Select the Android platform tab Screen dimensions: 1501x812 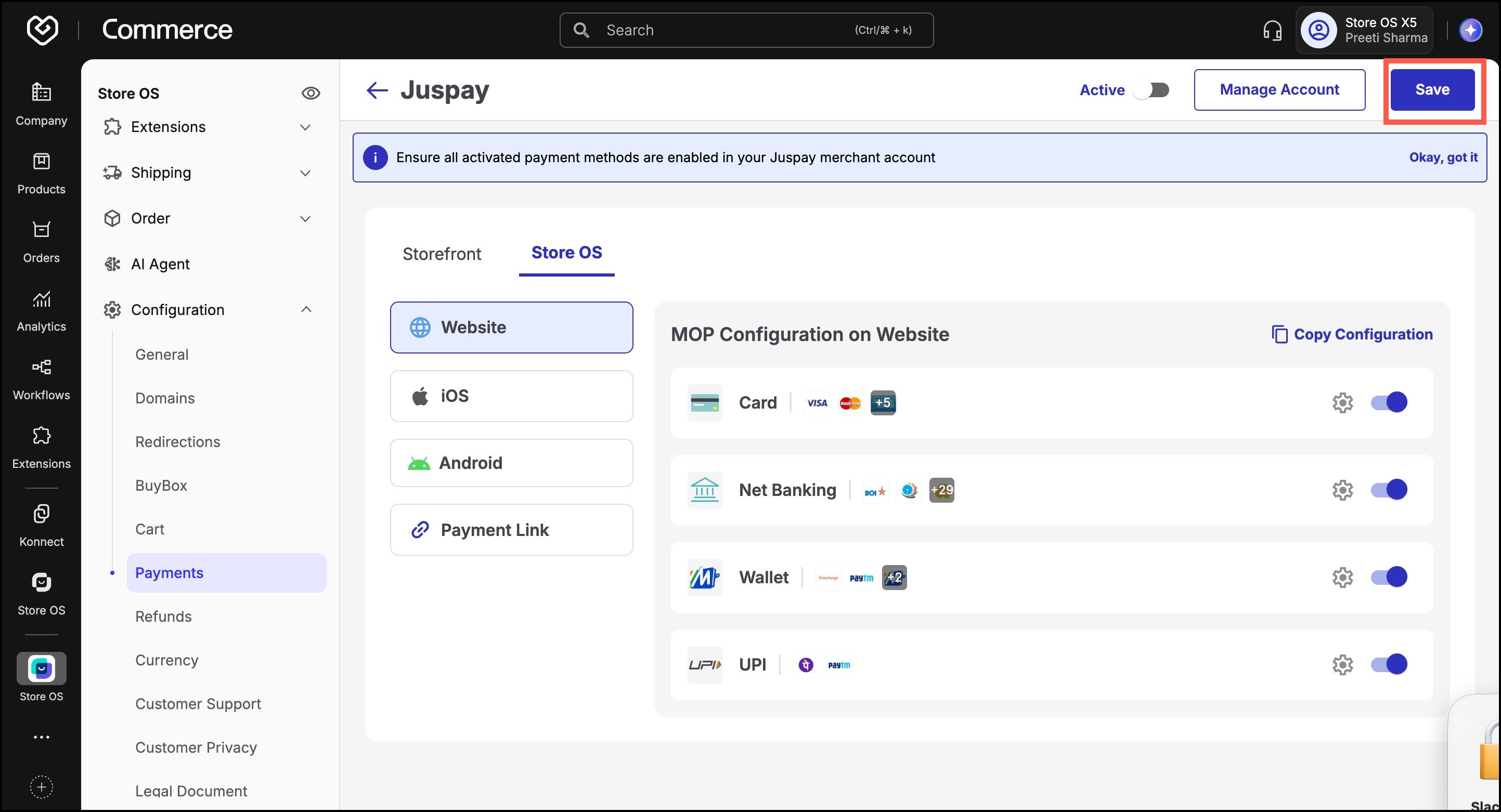(x=512, y=463)
